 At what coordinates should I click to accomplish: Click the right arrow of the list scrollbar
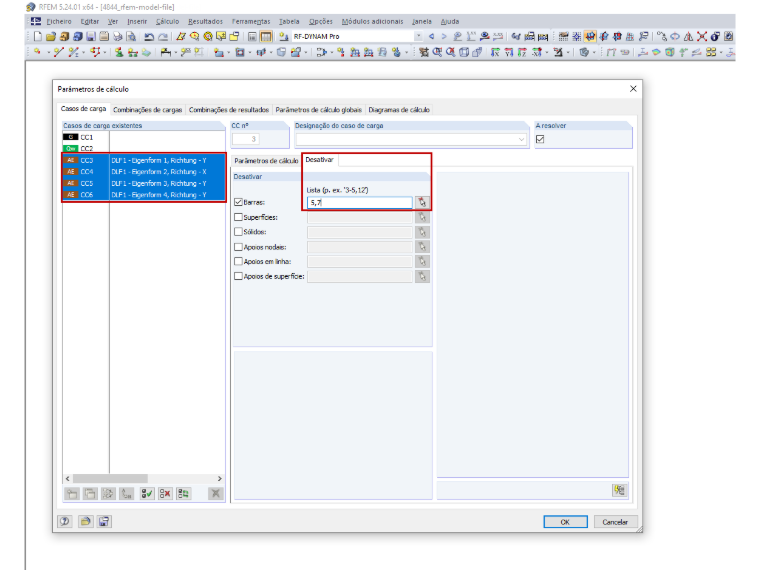click(x=220, y=478)
